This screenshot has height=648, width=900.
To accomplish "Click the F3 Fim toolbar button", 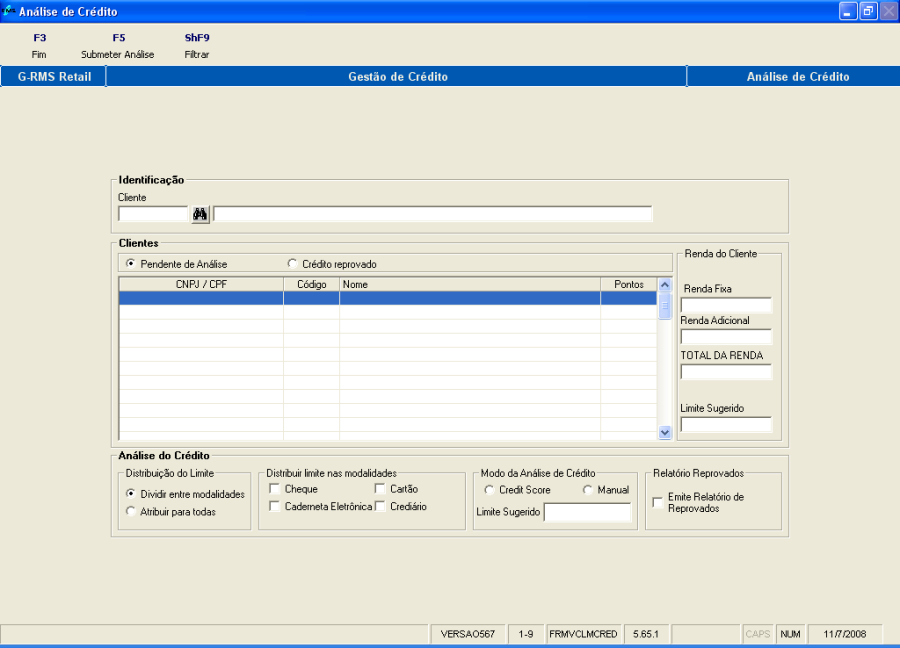I will tap(39, 46).
